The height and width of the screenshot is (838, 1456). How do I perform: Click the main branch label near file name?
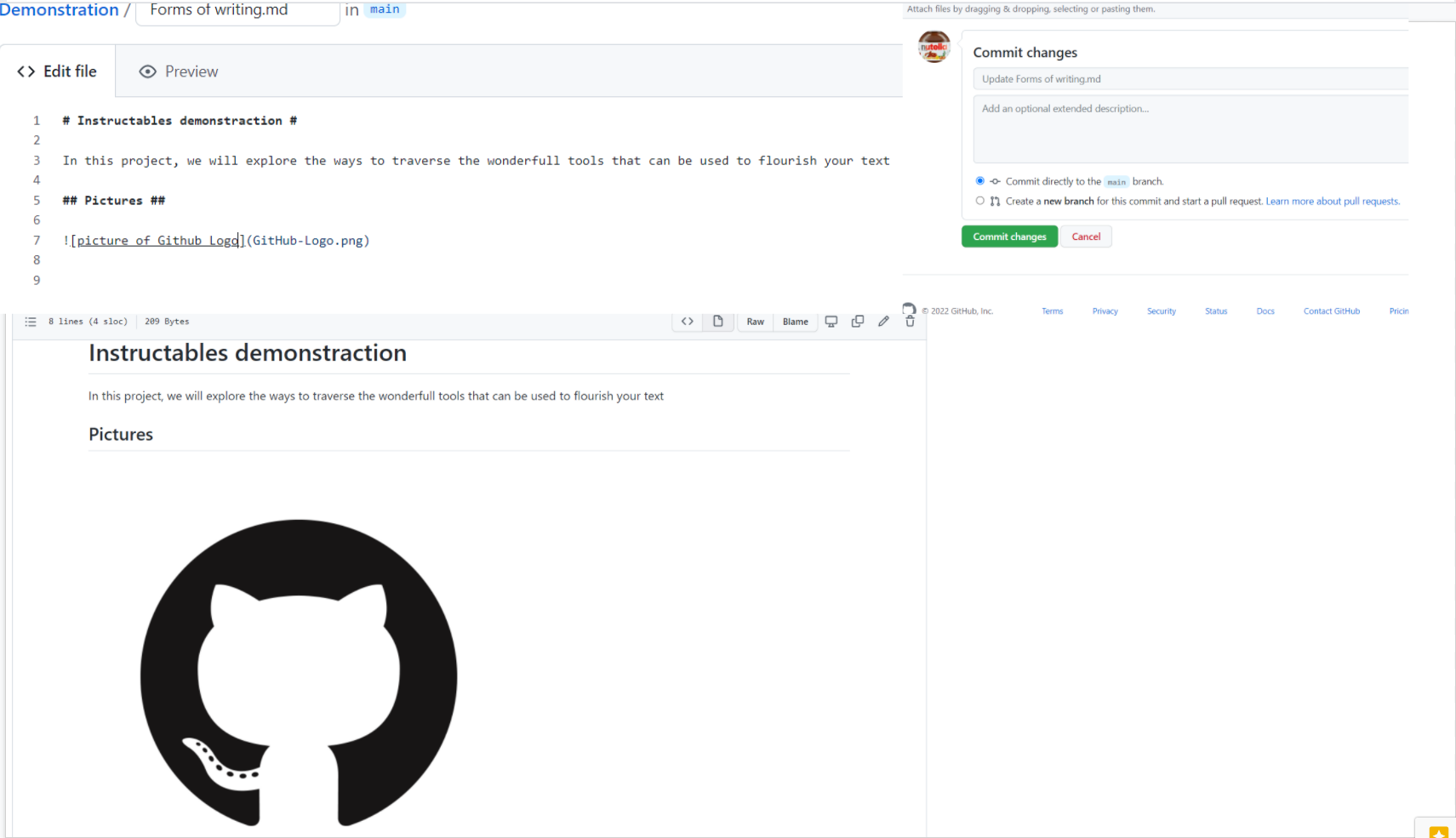tap(385, 9)
